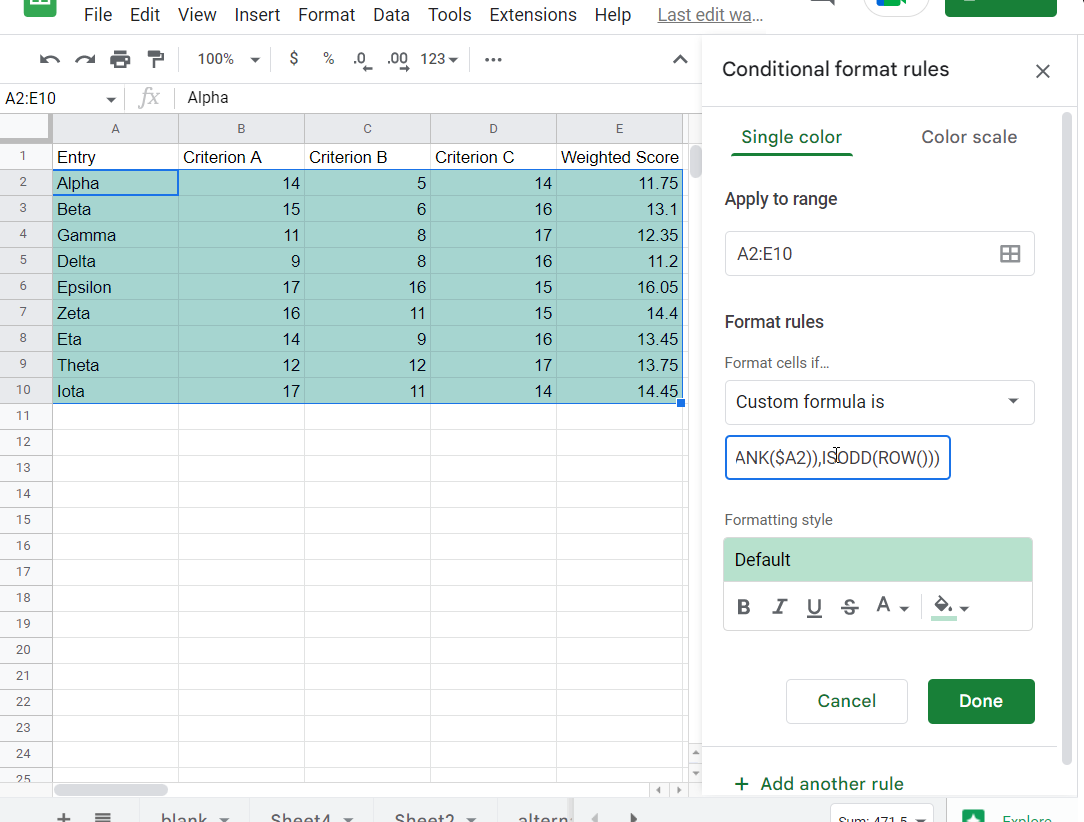
Task: Collapse the toolbar with the up chevron
Action: pos(680,59)
